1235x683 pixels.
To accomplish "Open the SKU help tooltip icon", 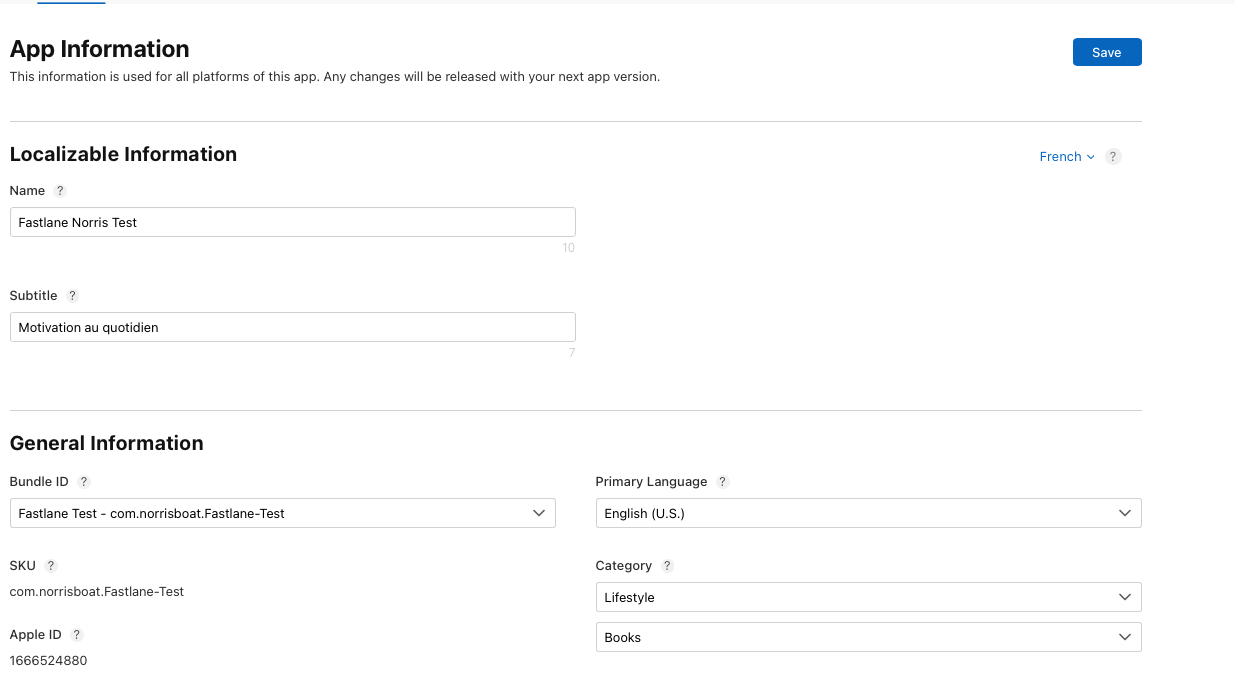I will pyautogui.click(x=49, y=565).
